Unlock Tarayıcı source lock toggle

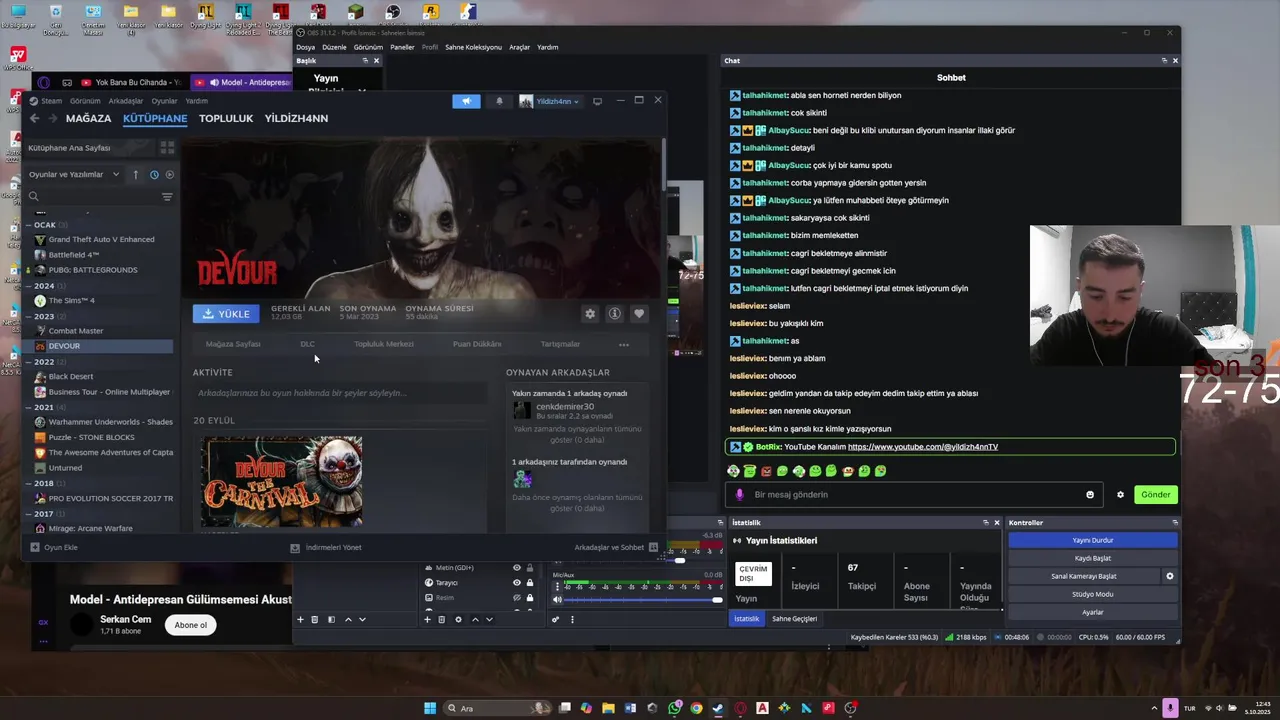click(x=529, y=582)
